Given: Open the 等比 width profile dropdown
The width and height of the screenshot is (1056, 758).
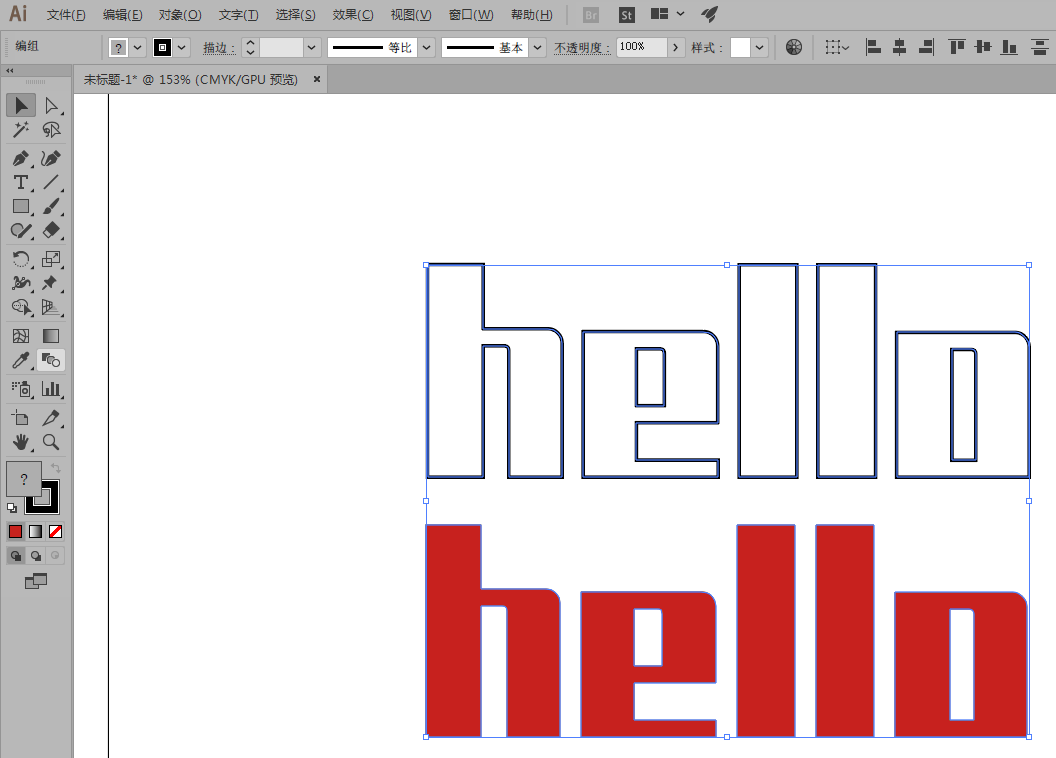Looking at the screenshot, I should [426, 47].
